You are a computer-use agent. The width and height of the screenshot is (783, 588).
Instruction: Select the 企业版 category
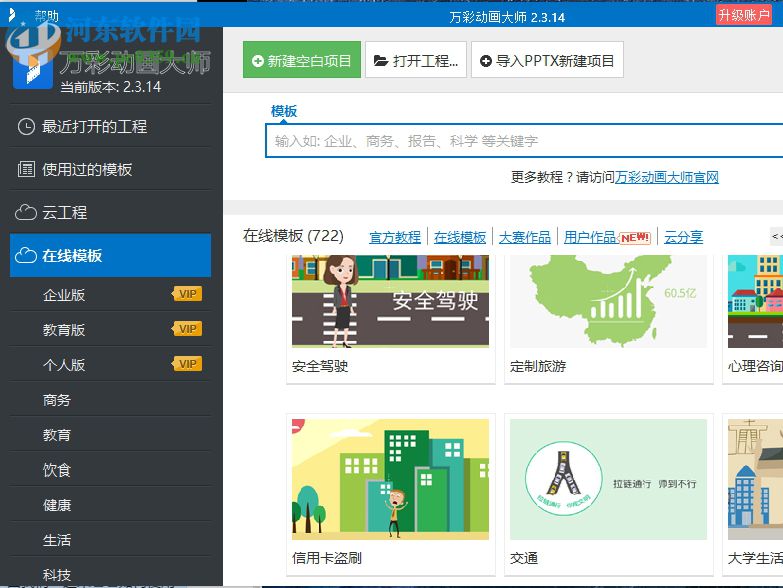pos(110,294)
